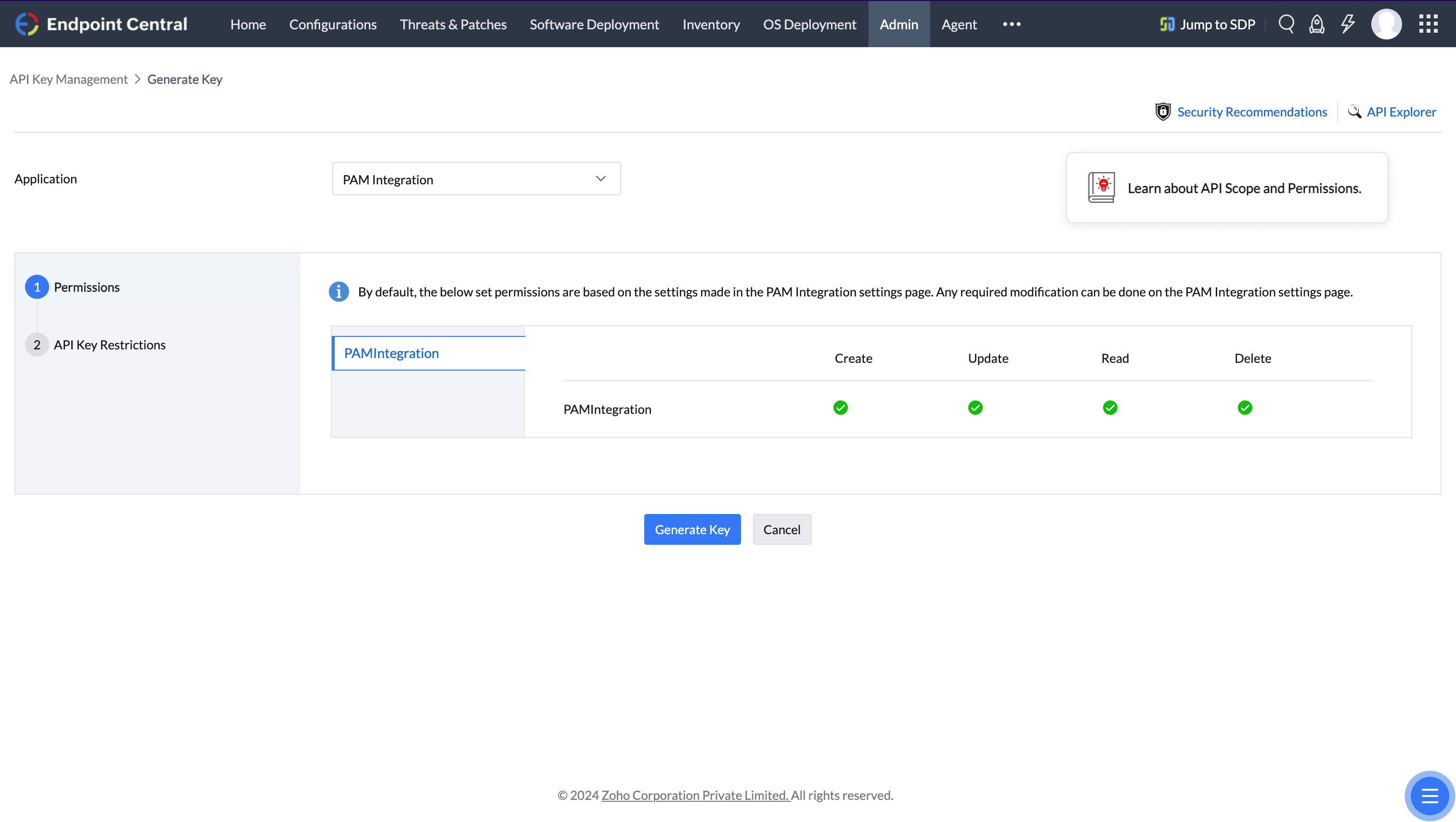Open the rocket quick launch icon

(x=1316, y=24)
